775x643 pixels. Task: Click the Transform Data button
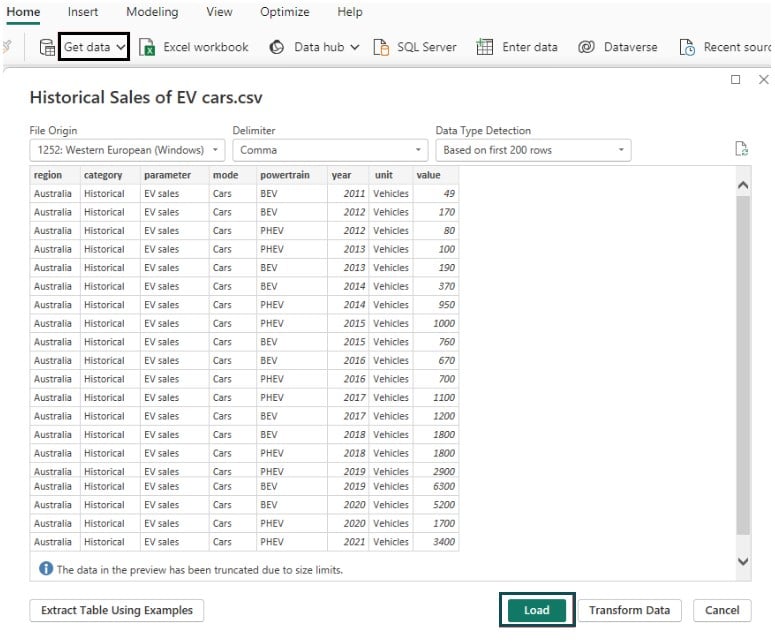[630, 610]
